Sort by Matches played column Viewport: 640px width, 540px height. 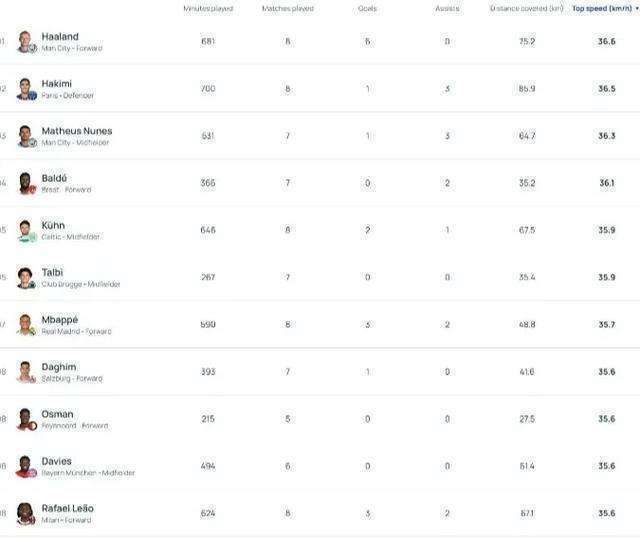[288, 9]
